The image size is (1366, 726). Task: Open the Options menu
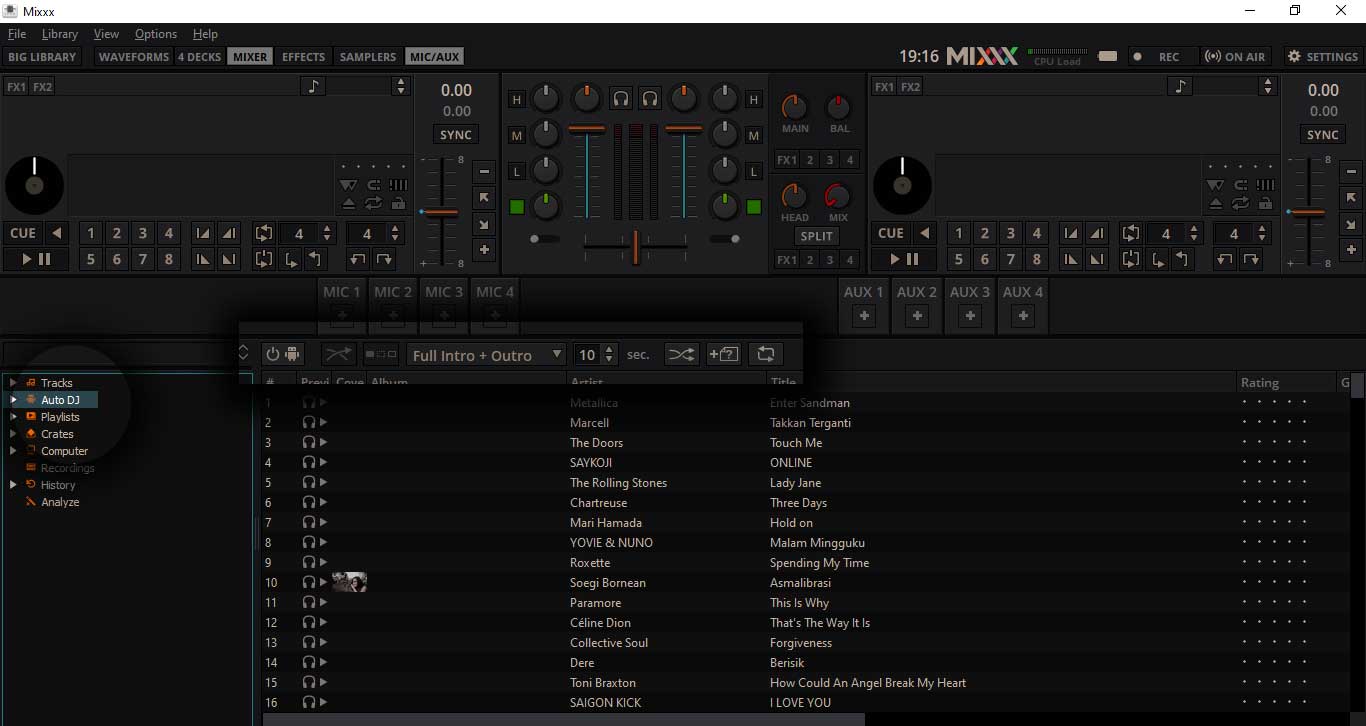(155, 34)
